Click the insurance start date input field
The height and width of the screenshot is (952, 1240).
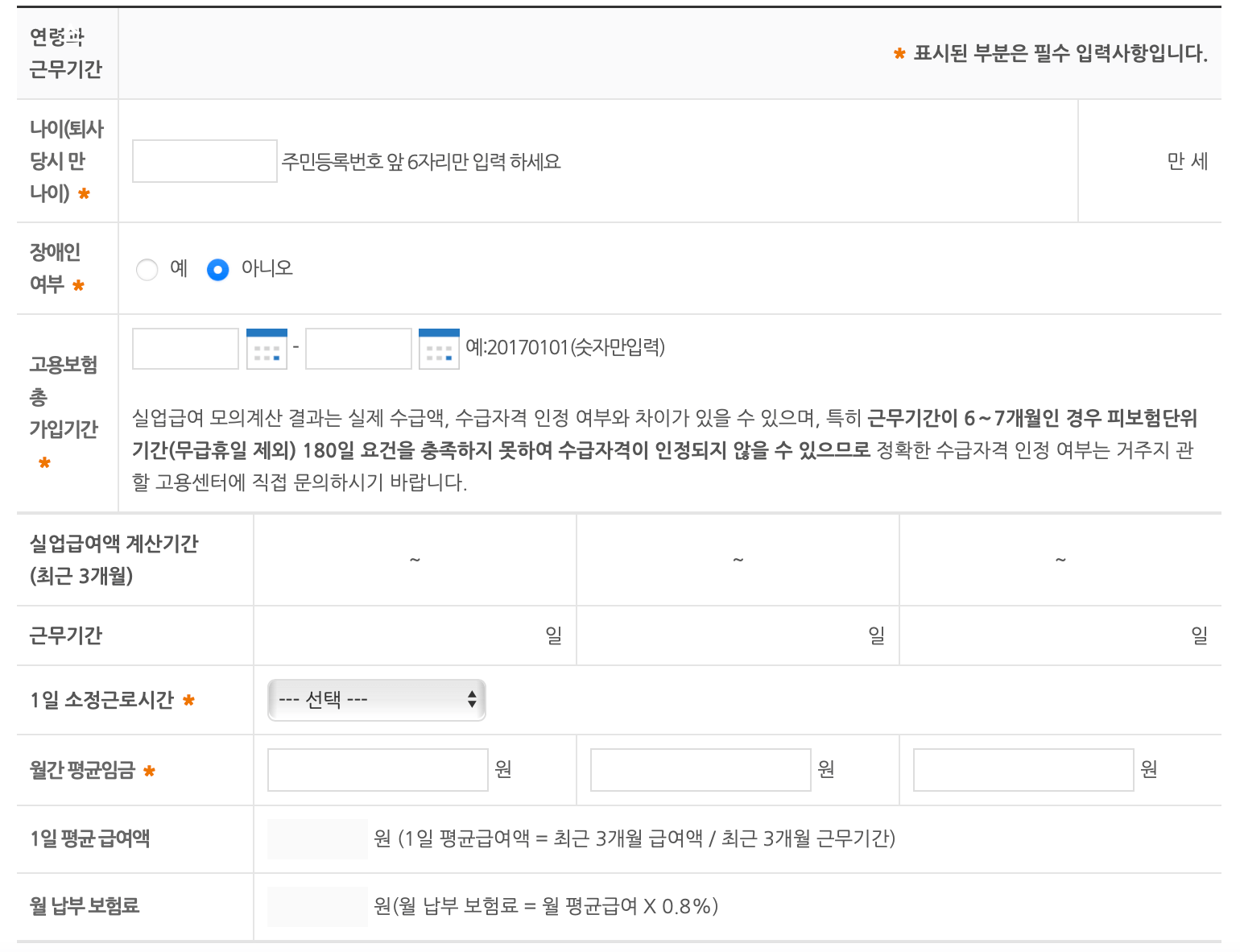[x=185, y=348]
